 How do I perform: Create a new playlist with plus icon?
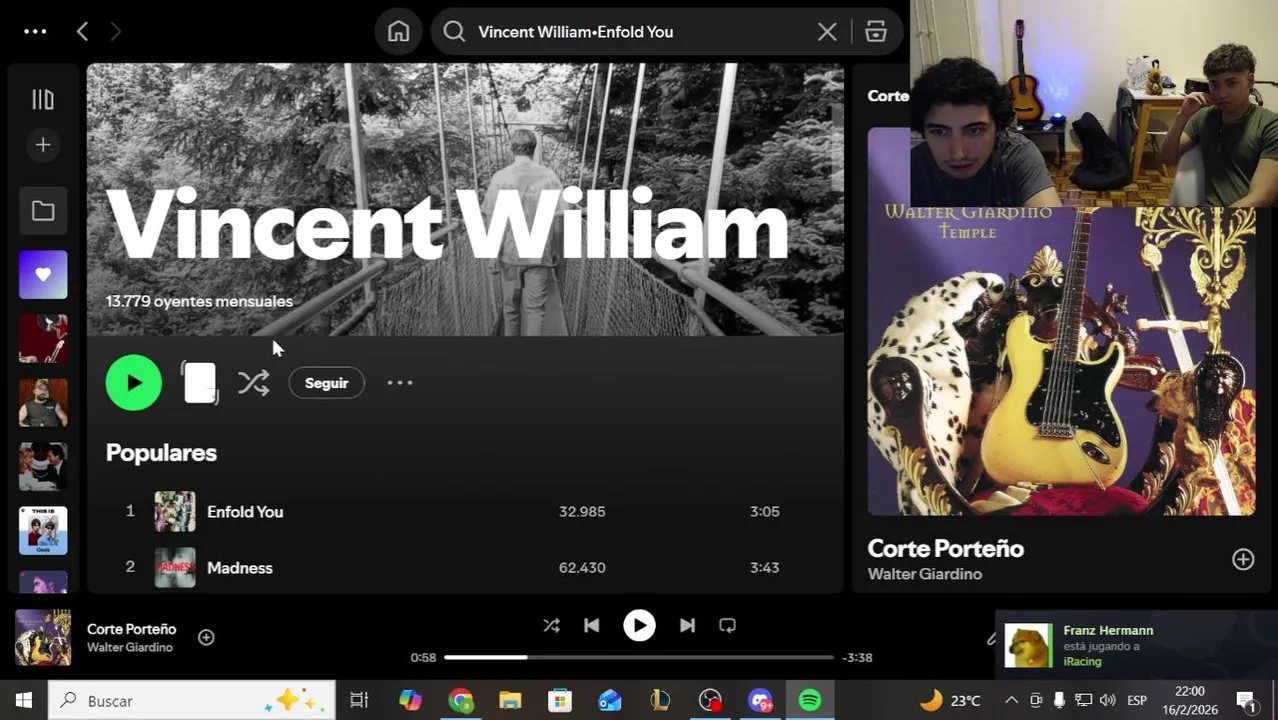pos(43,145)
